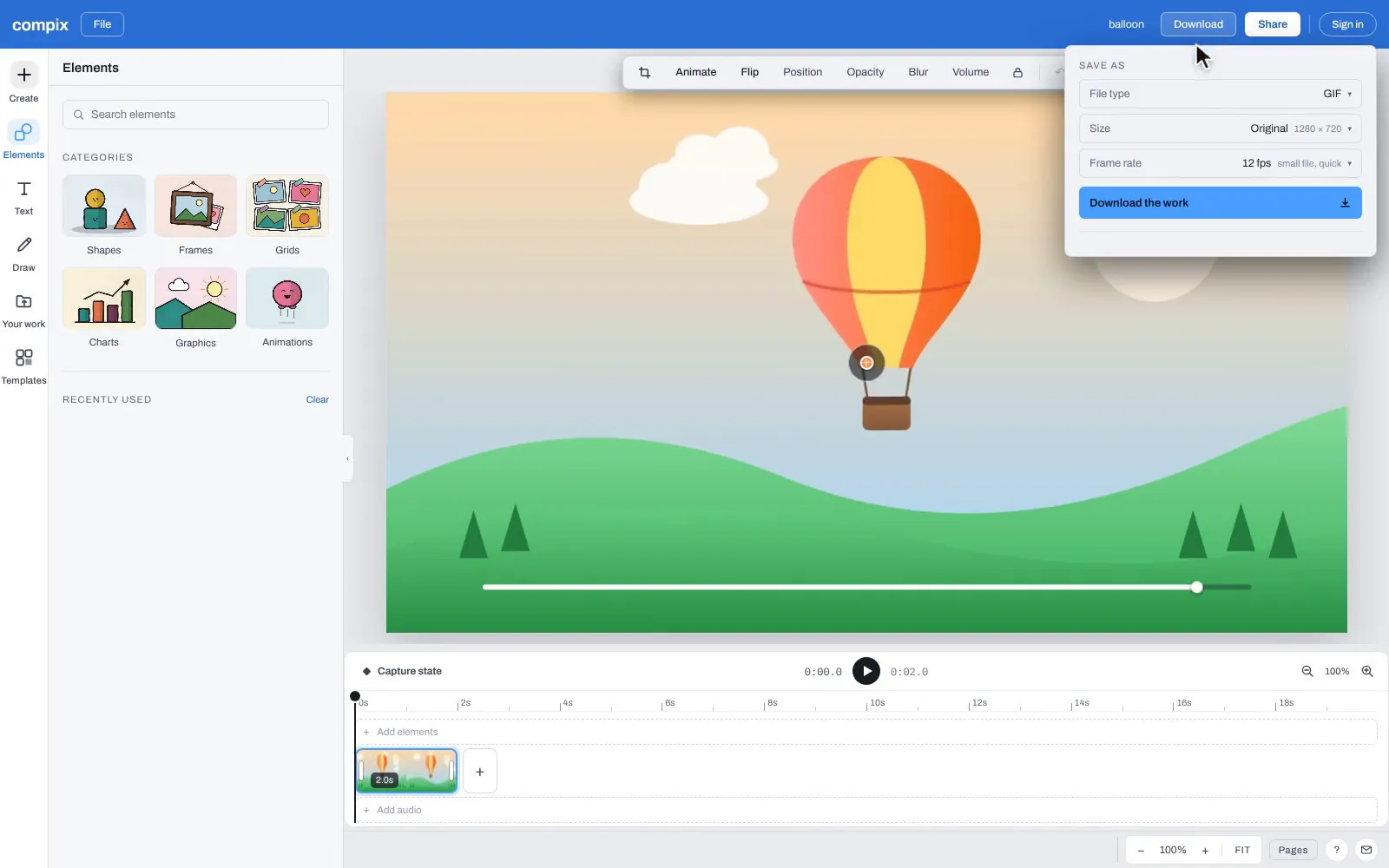Select the 2.0s balloon scene thumbnail
Image resolution: width=1389 pixels, height=868 pixels.
pos(406,771)
